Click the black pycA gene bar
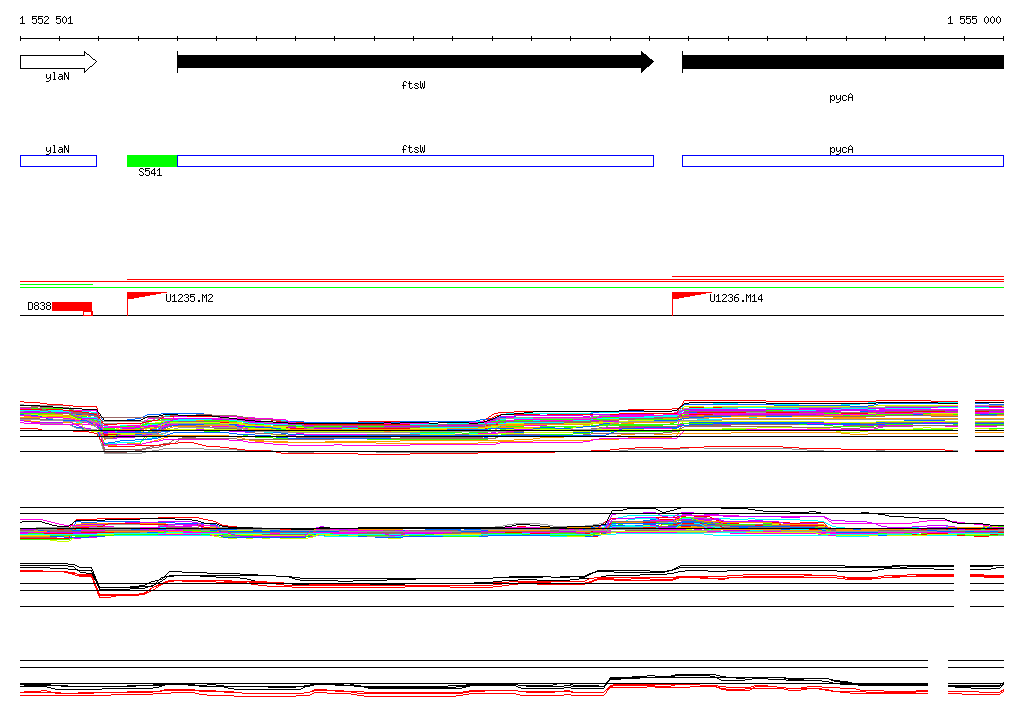 [843, 62]
